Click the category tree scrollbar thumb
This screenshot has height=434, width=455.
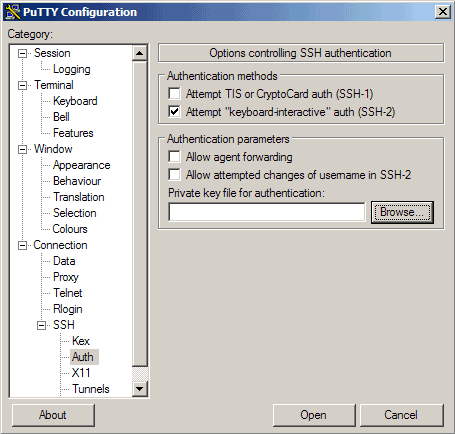tap(140, 213)
